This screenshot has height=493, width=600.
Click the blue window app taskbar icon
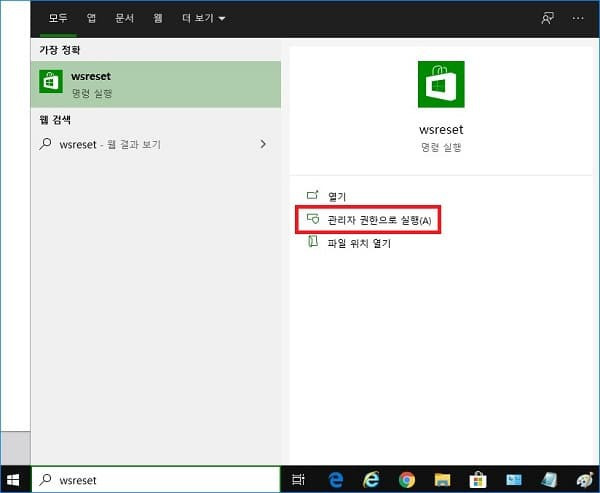(x=514, y=480)
